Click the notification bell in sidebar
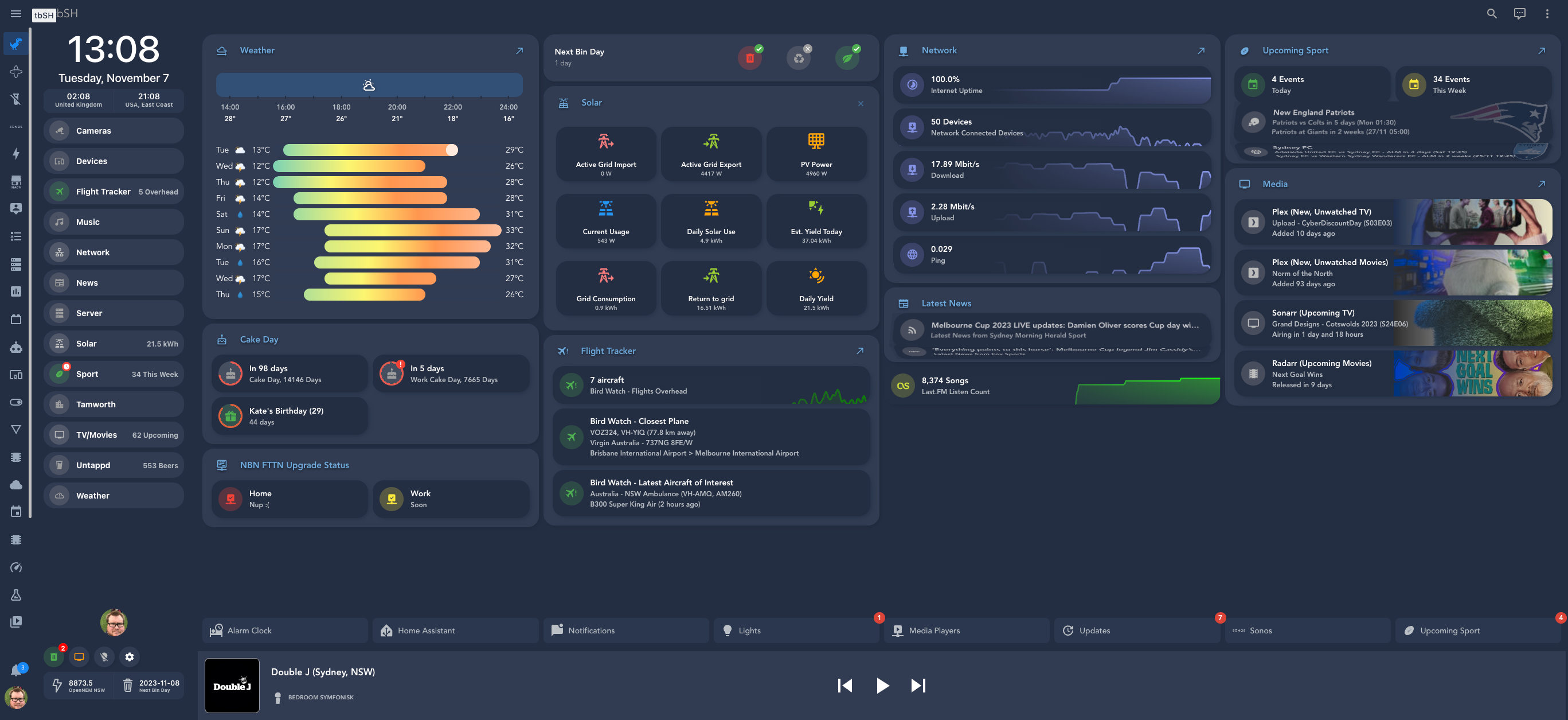The image size is (1568, 720). (17, 671)
